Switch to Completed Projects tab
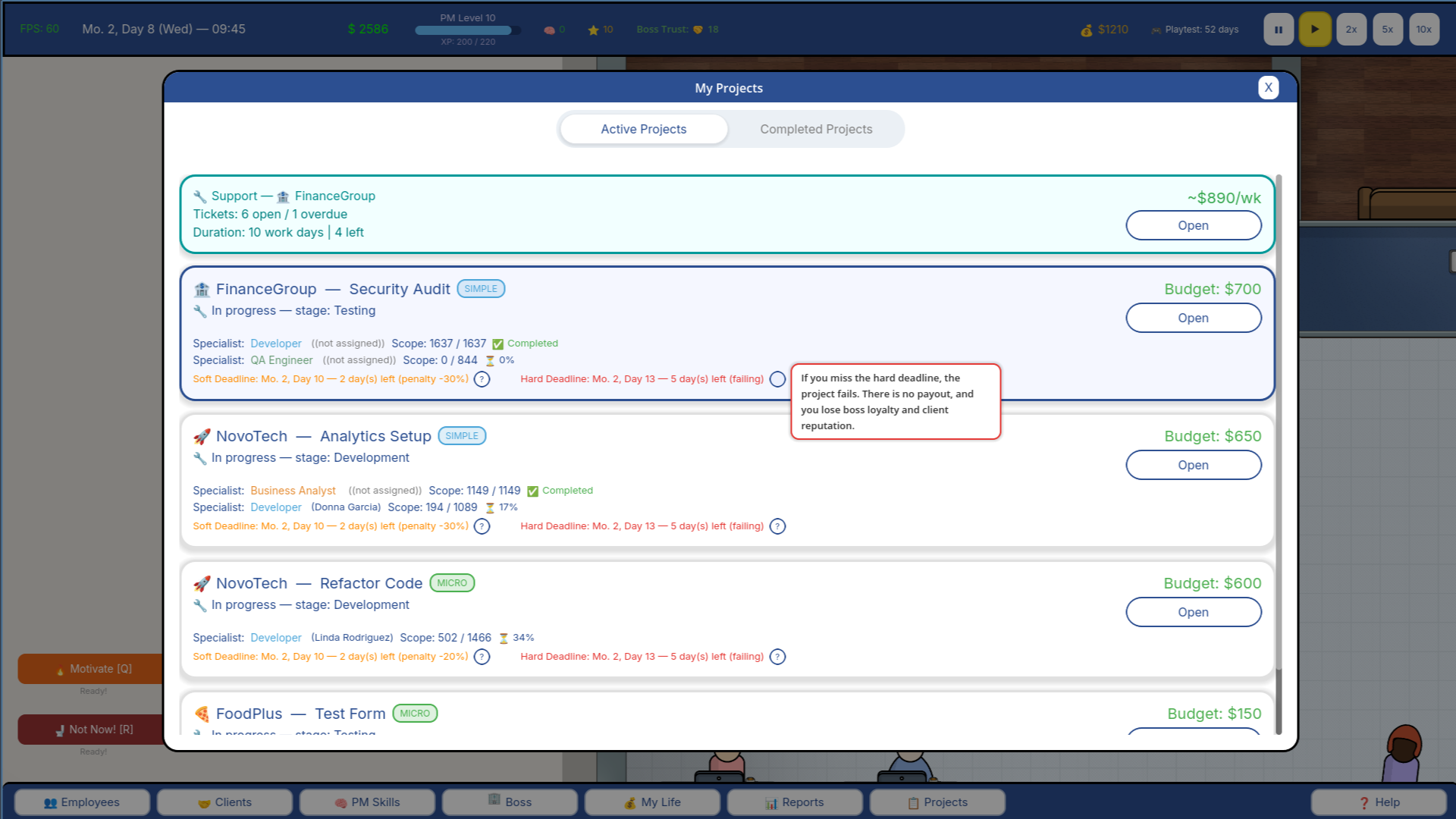This screenshot has height=819, width=1456. tap(816, 129)
